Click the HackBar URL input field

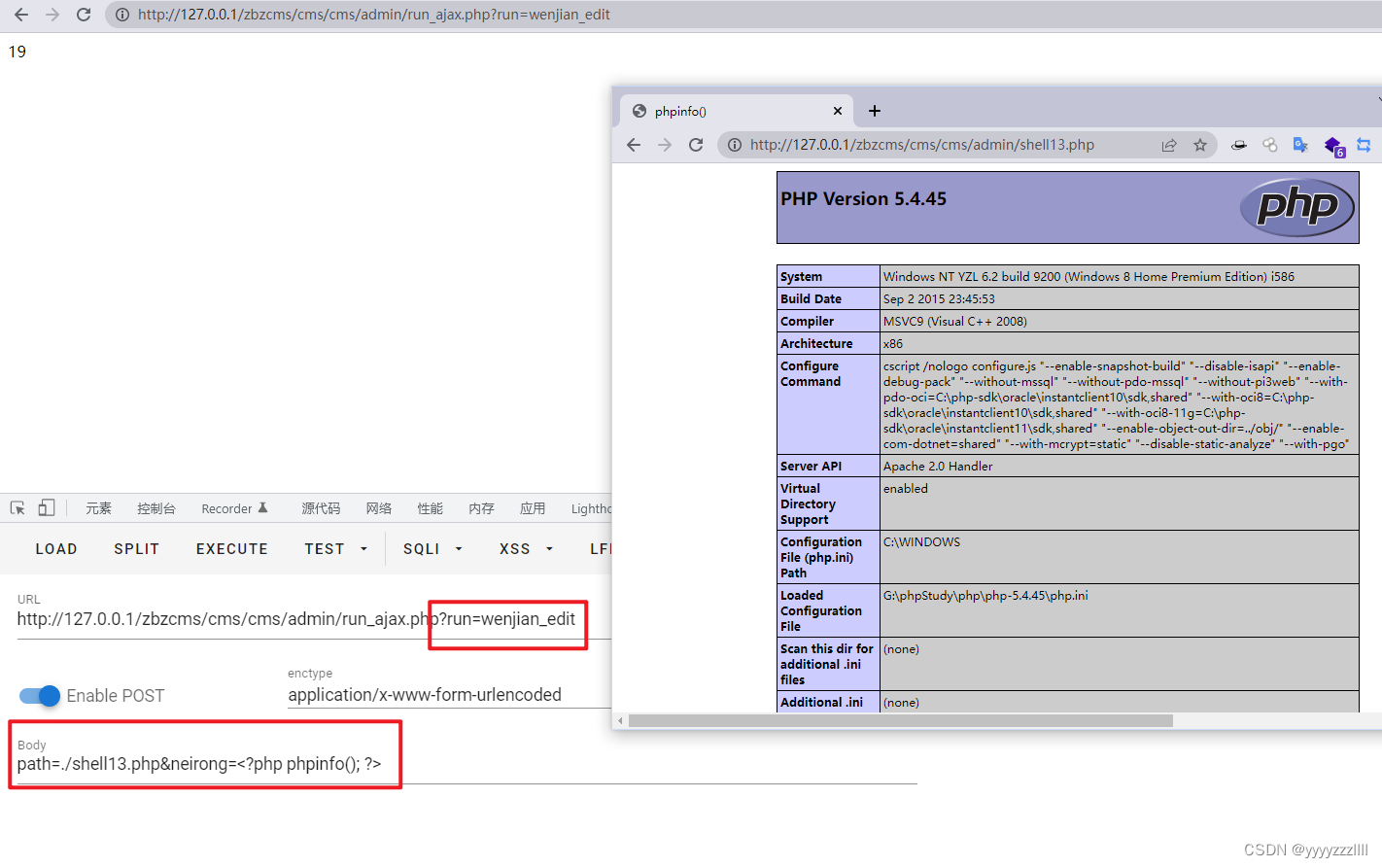314,619
